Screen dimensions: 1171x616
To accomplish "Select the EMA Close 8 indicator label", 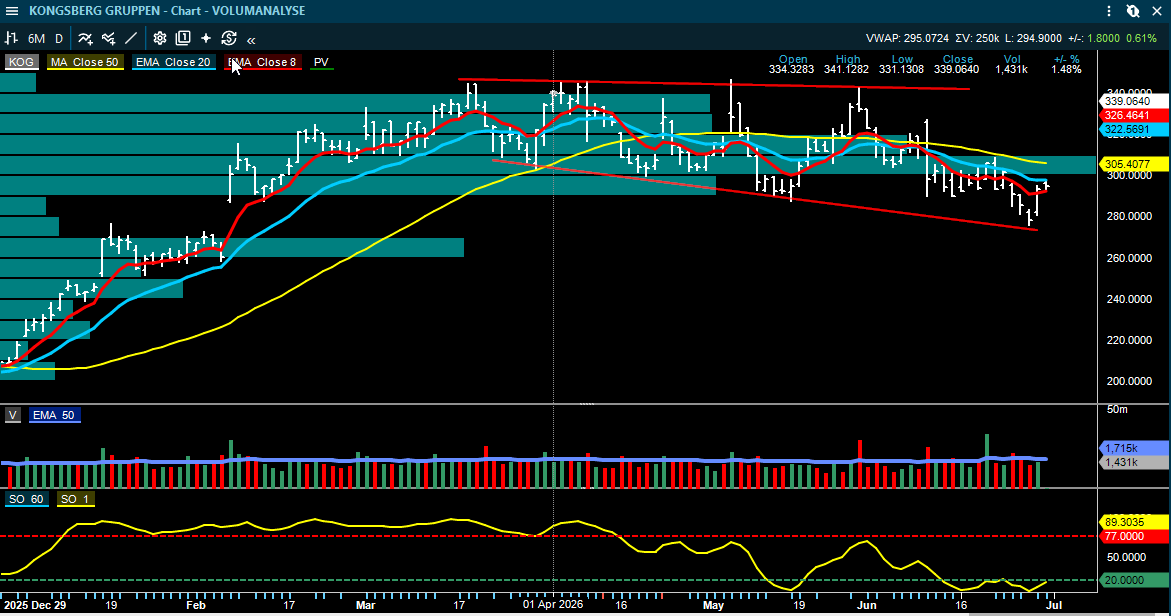I will point(262,62).
